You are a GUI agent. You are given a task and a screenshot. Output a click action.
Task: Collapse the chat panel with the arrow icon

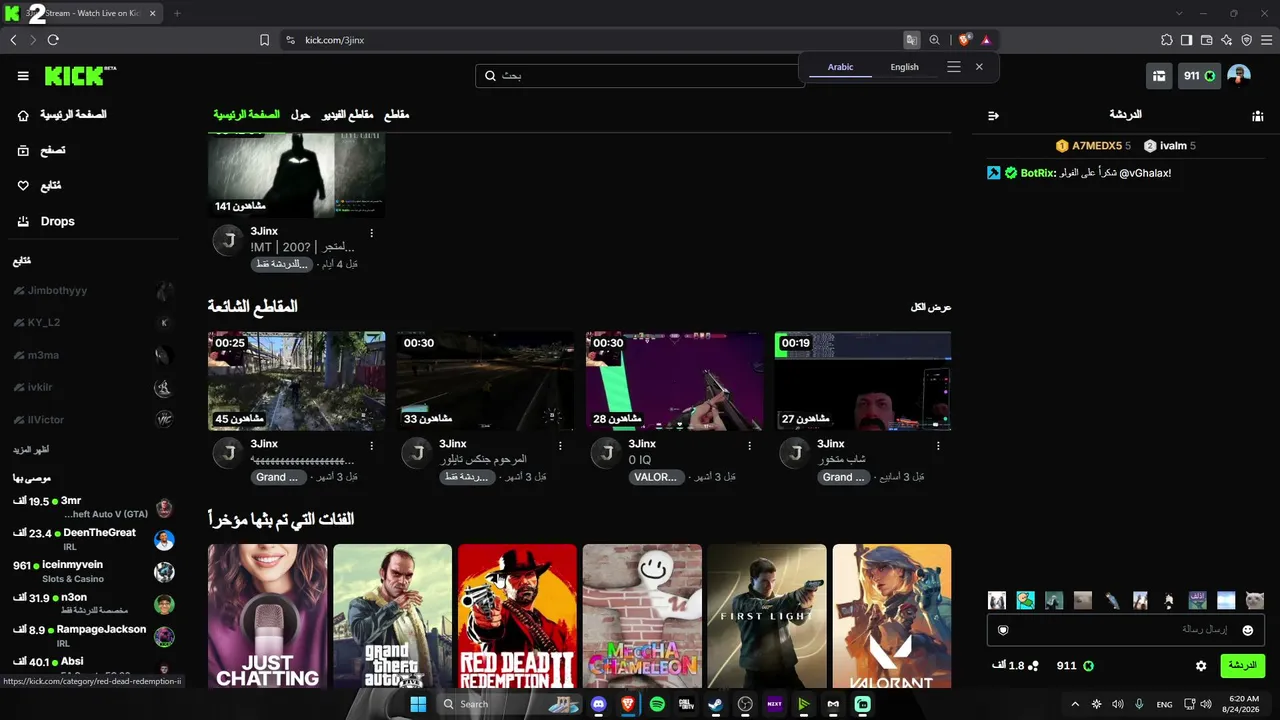click(993, 116)
